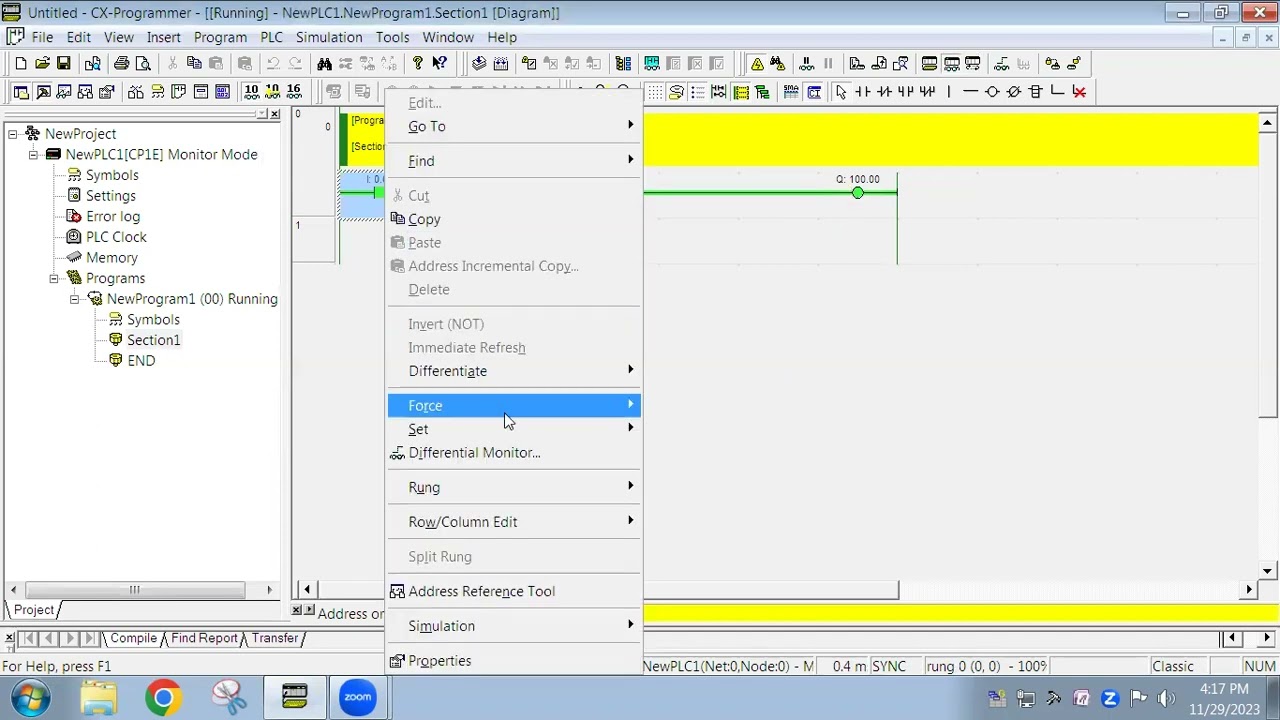Viewport: 1280px width, 720px height.
Task: Open the Rung submenu
Action: [514, 488]
